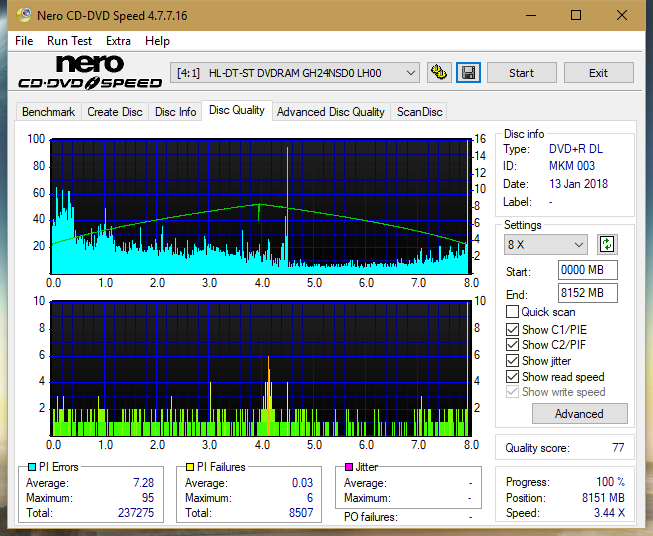The image size is (653, 536).
Task: Open the File menu
Action: (24, 41)
